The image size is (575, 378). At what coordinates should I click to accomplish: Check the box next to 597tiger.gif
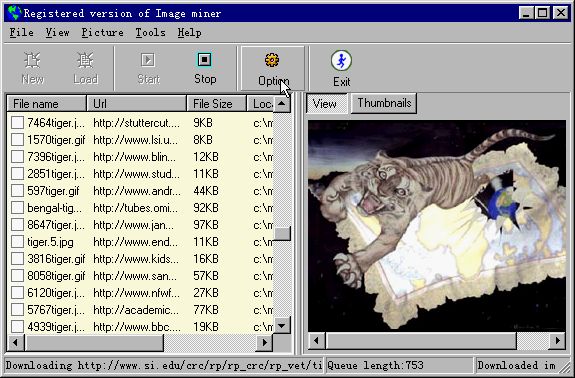point(17,191)
